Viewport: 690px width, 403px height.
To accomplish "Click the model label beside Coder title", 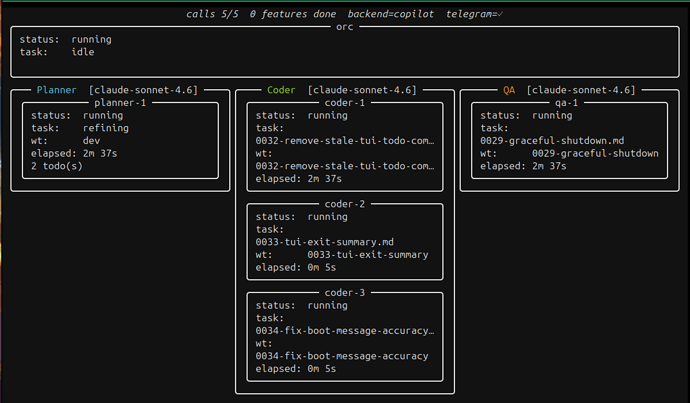I will click(x=362, y=90).
